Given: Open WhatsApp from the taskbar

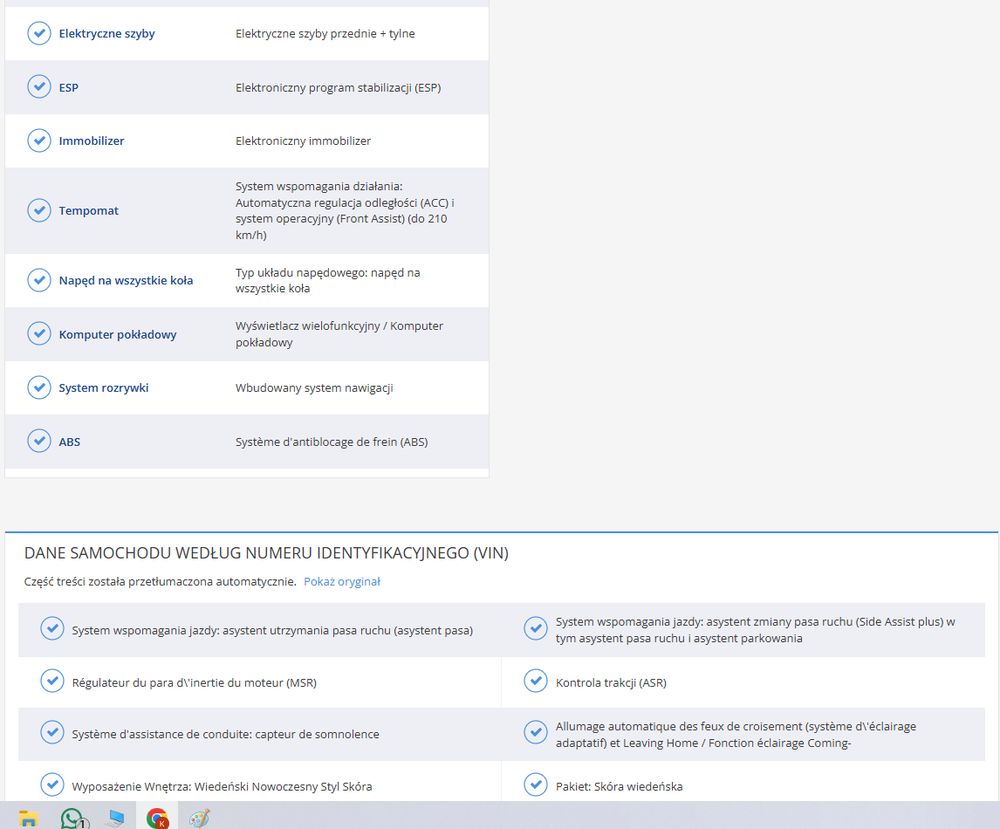Looking at the screenshot, I should pyautogui.click(x=73, y=818).
